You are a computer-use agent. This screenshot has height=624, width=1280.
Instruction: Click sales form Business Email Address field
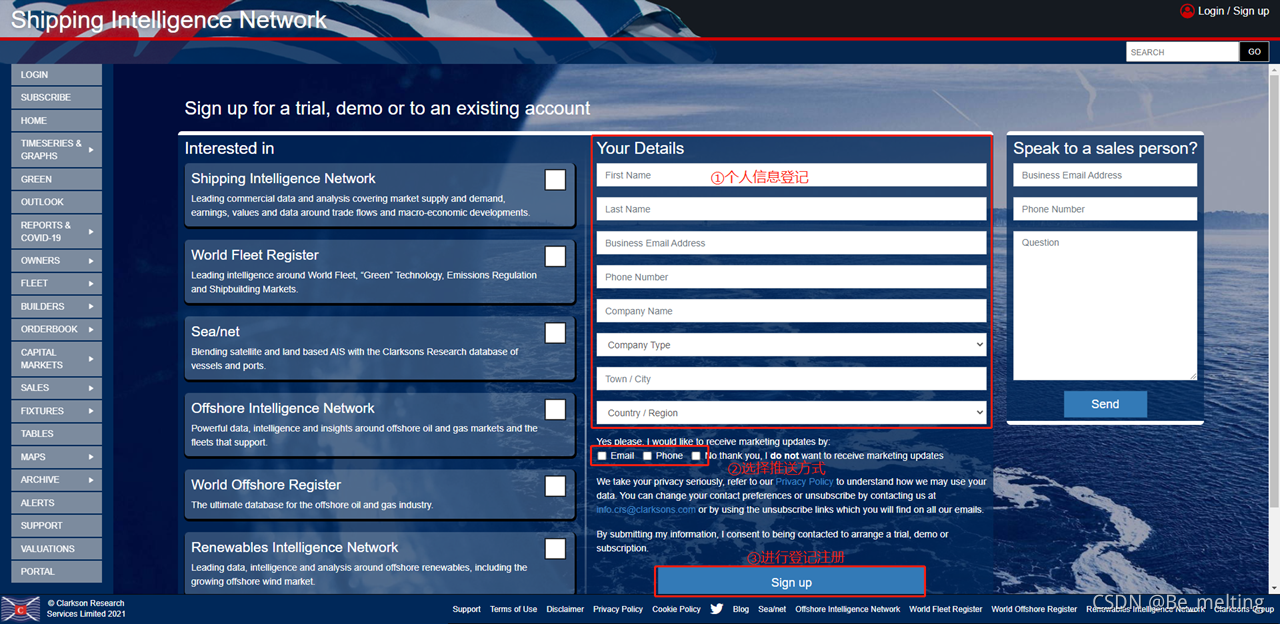[1105, 175]
